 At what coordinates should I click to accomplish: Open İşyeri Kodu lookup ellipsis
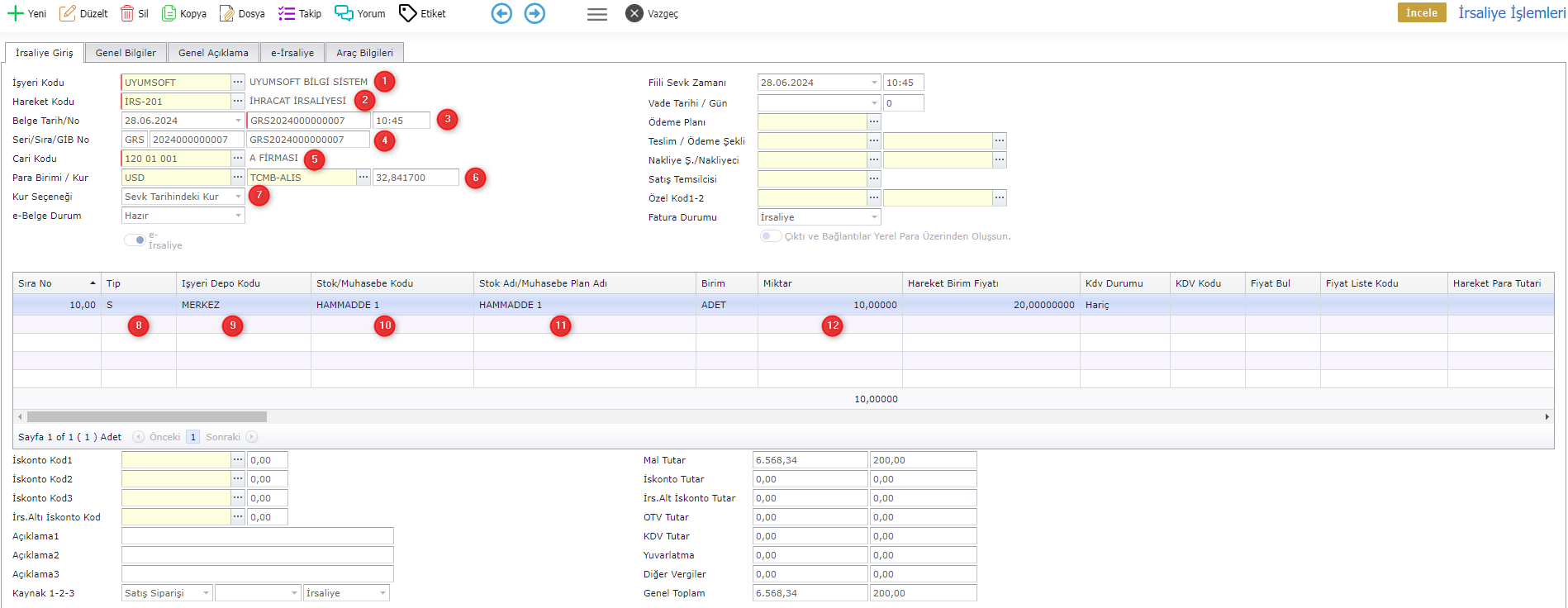[x=238, y=82]
